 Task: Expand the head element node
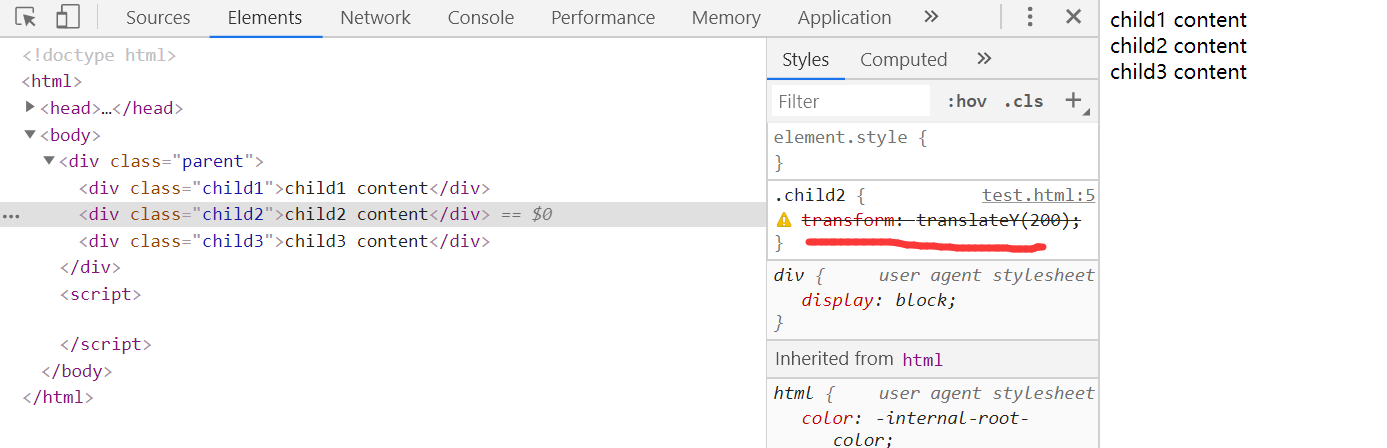(x=31, y=108)
